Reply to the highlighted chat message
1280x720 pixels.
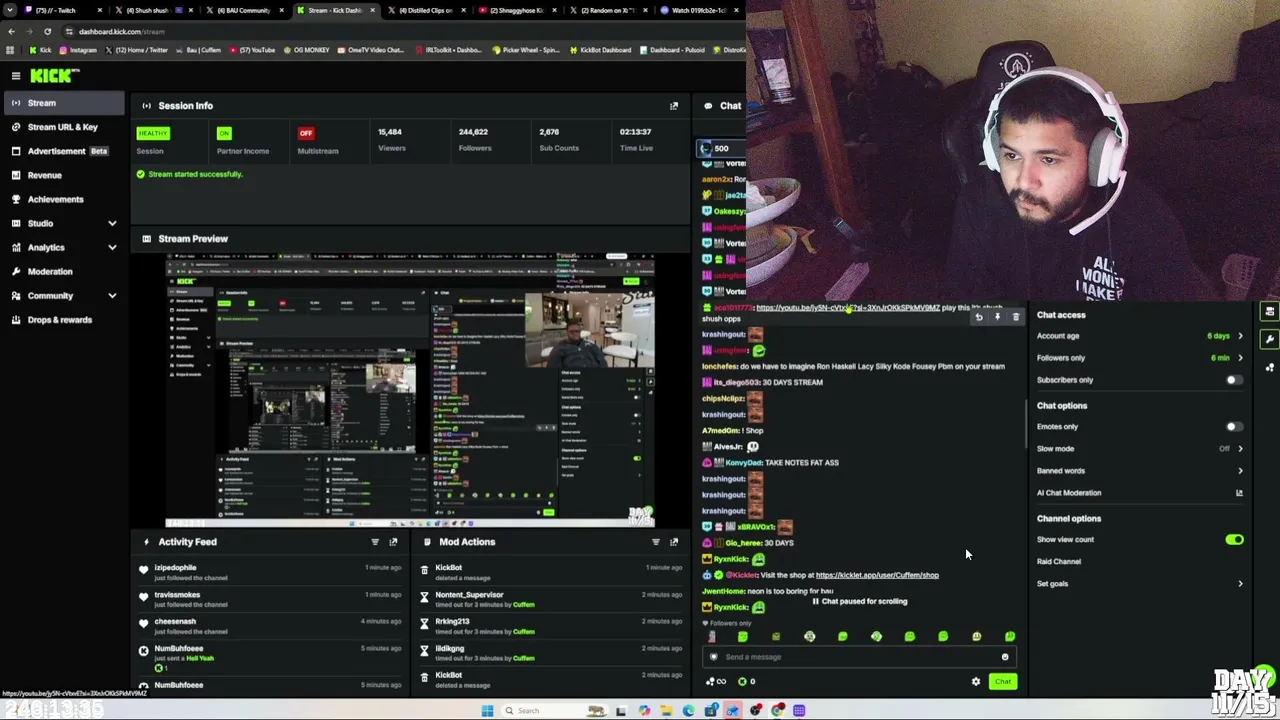click(x=979, y=317)
